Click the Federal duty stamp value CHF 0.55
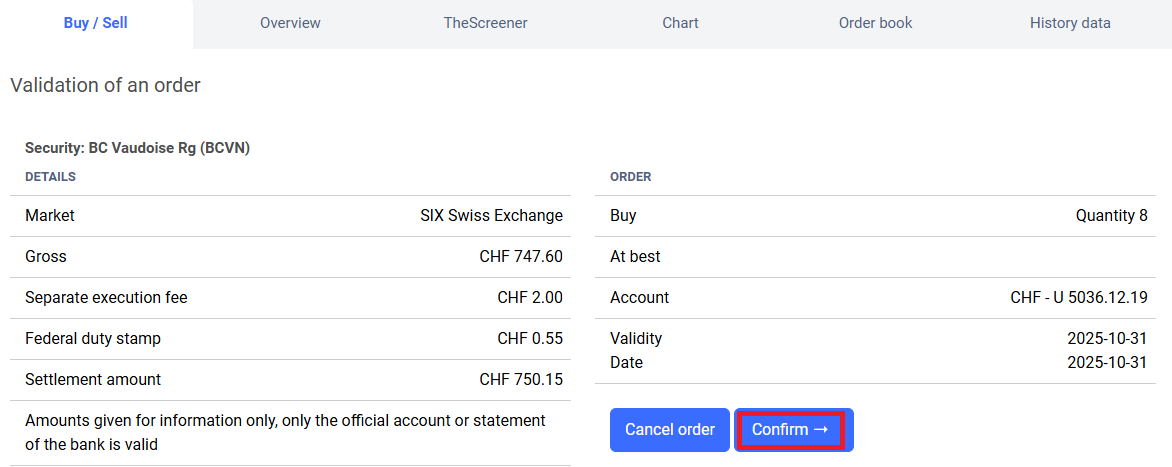 pos(529,339)
